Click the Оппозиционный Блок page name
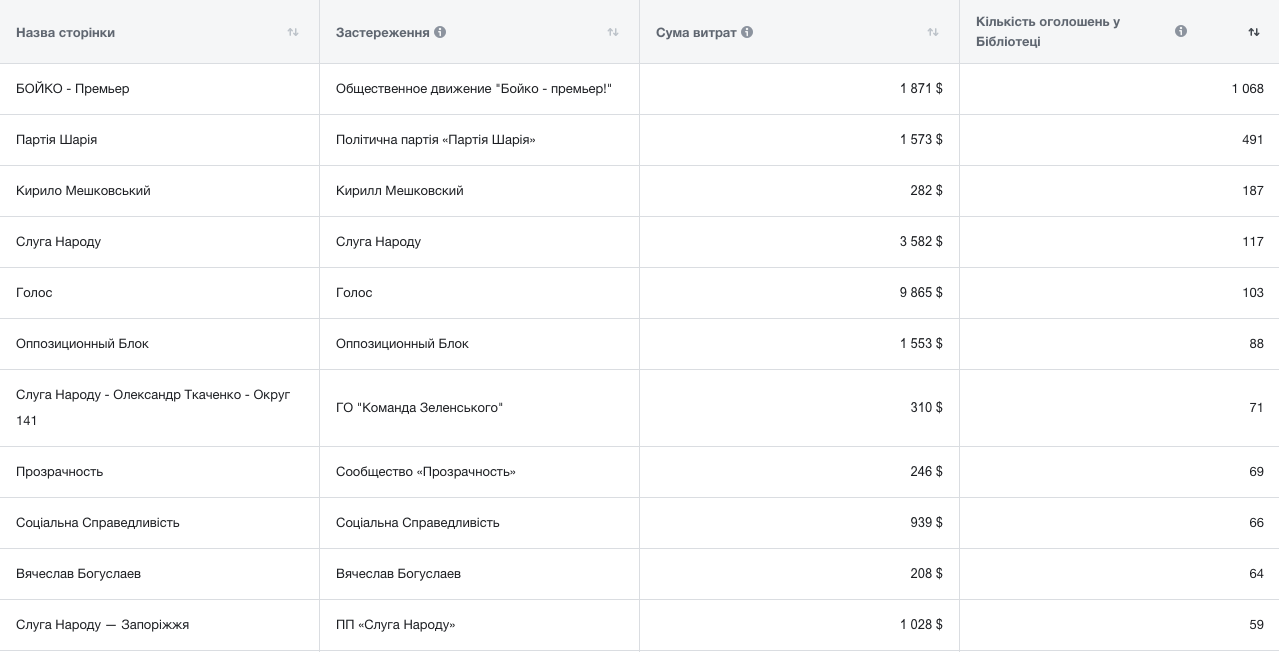This screenshot has height=652, width=1279. pyautogui.click(x=82, y=344)
